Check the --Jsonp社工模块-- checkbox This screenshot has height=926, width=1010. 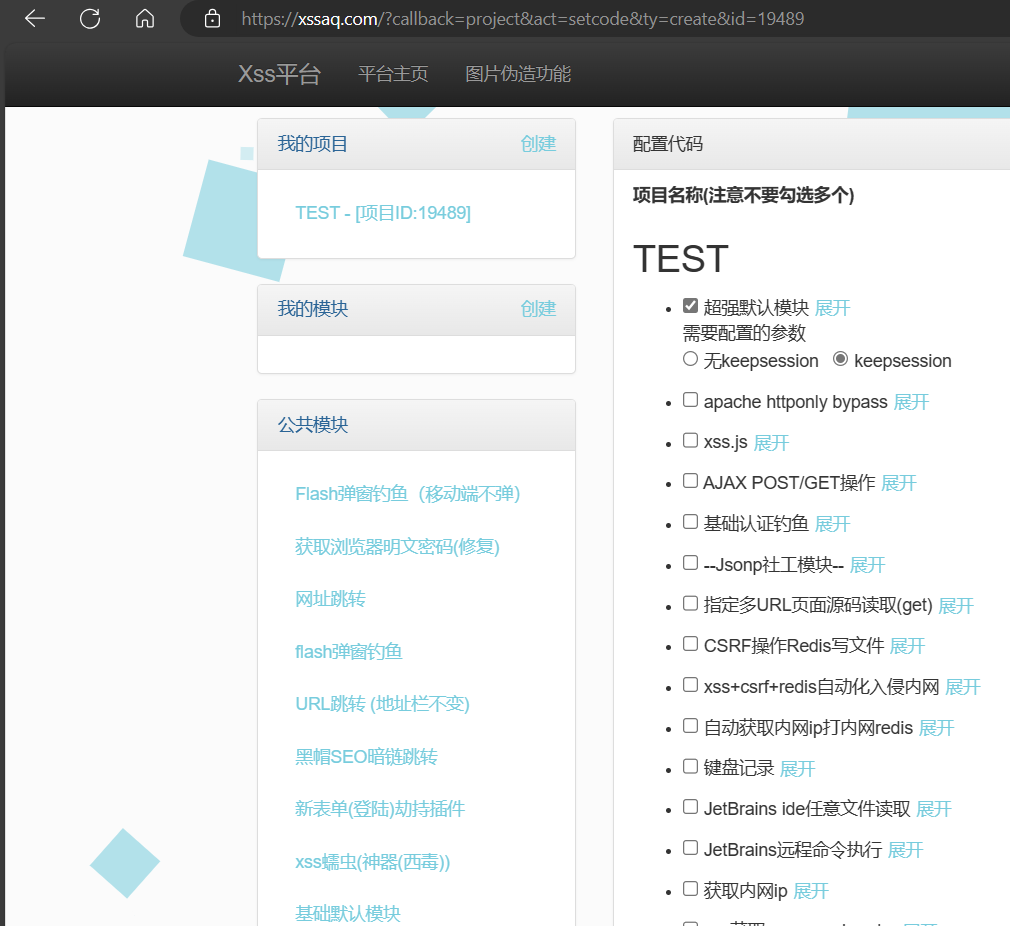pos(690,563)
